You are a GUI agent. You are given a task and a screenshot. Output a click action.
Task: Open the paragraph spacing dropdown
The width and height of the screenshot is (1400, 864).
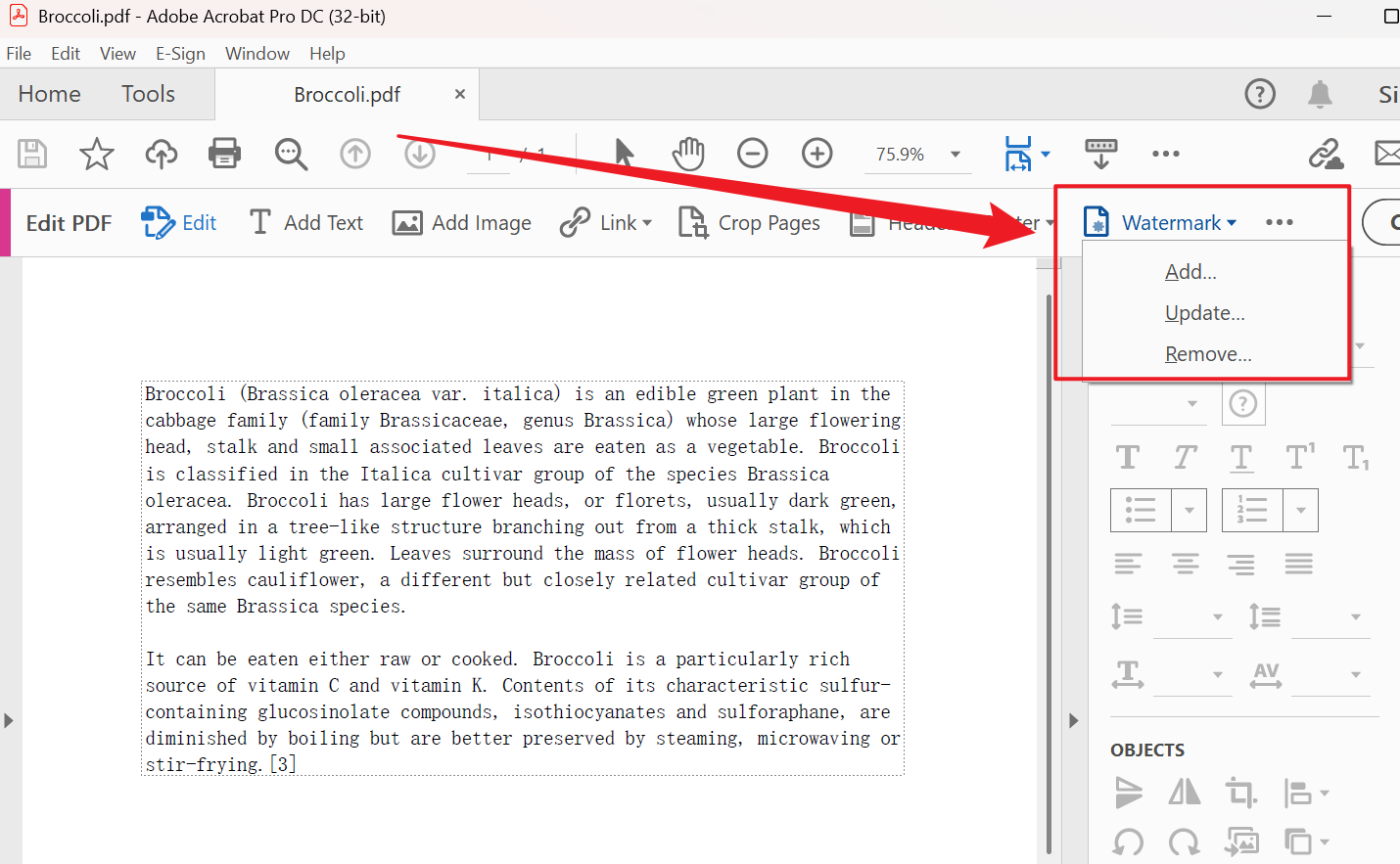click(x=1356, y=616)
